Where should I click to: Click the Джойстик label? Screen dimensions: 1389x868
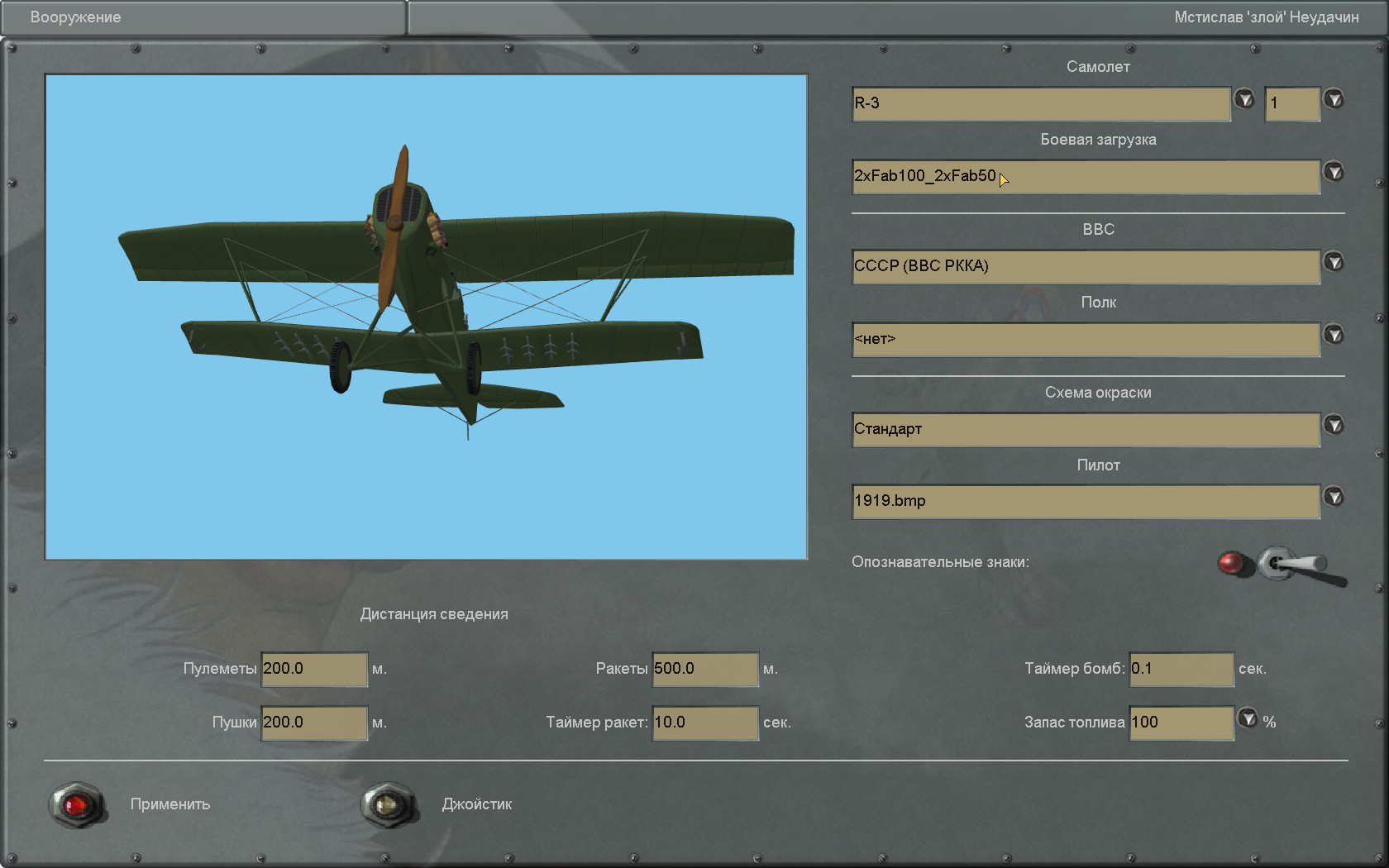[x=477, y=804]
